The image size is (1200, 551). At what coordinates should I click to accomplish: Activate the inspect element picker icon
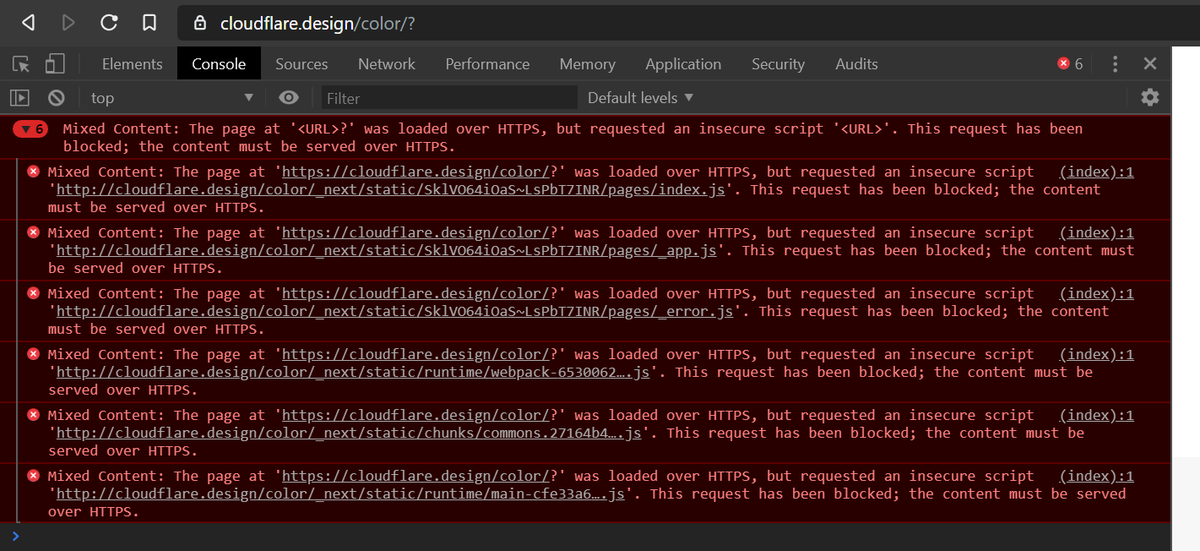pyautogui.click(x=21, y=64)
